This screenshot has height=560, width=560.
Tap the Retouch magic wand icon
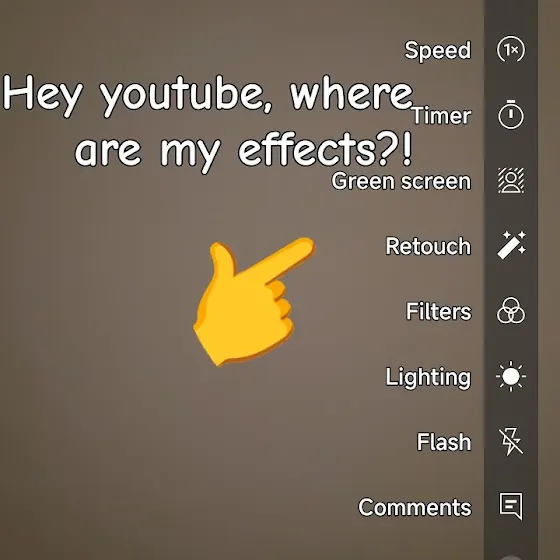[511, 245]
